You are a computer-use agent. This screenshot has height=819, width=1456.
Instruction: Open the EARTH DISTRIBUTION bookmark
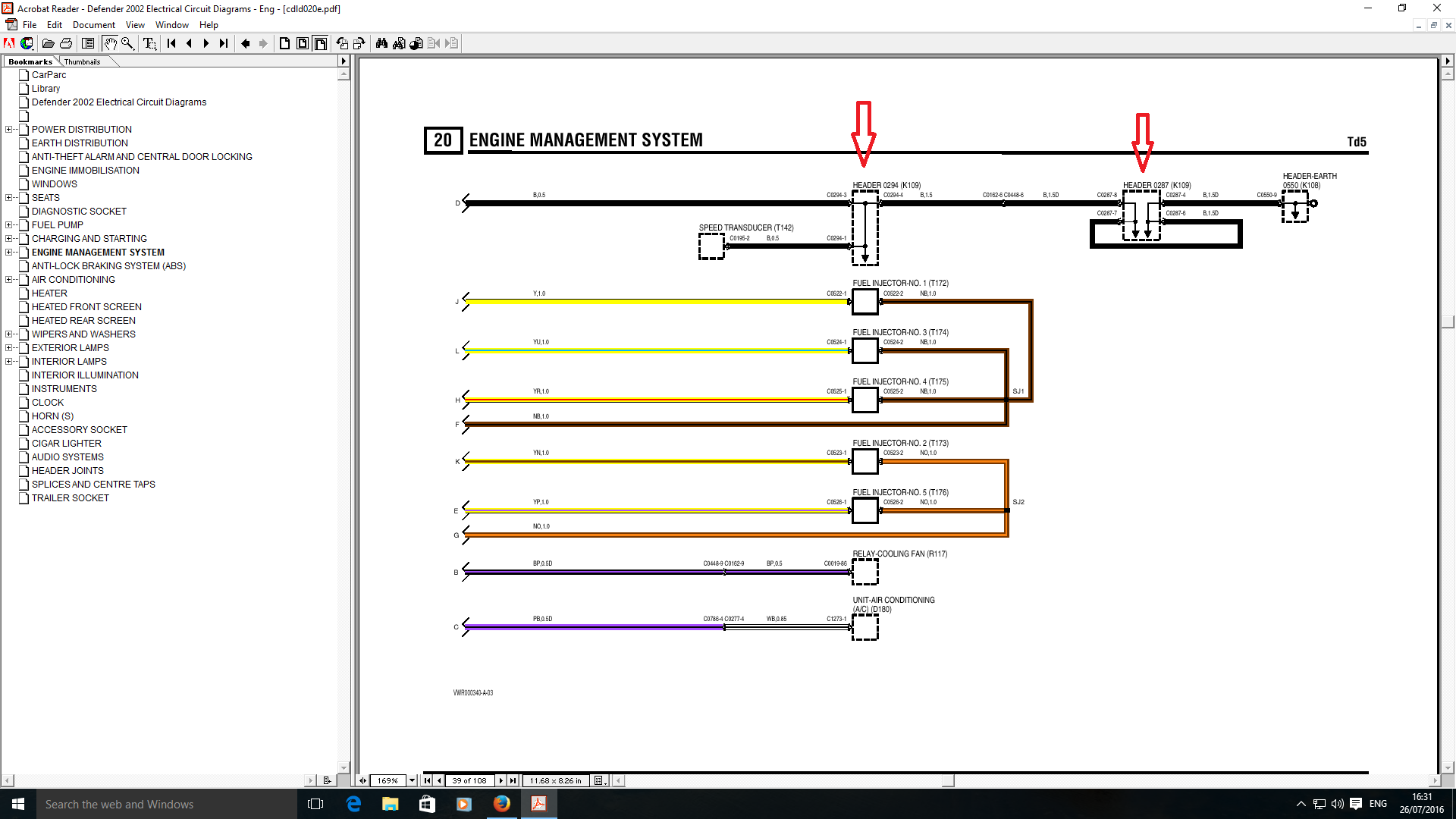coord(80,143)
